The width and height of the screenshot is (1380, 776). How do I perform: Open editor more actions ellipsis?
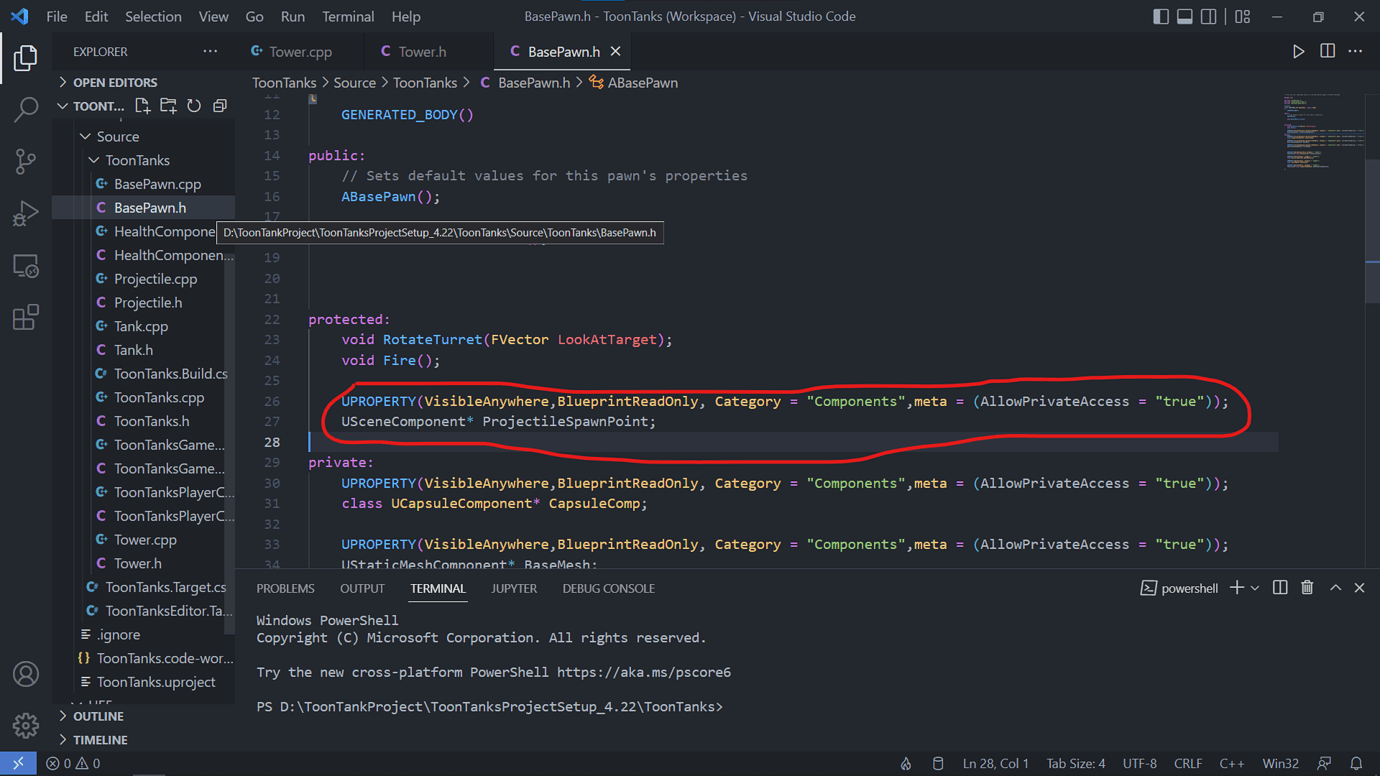coord(1355,51)
